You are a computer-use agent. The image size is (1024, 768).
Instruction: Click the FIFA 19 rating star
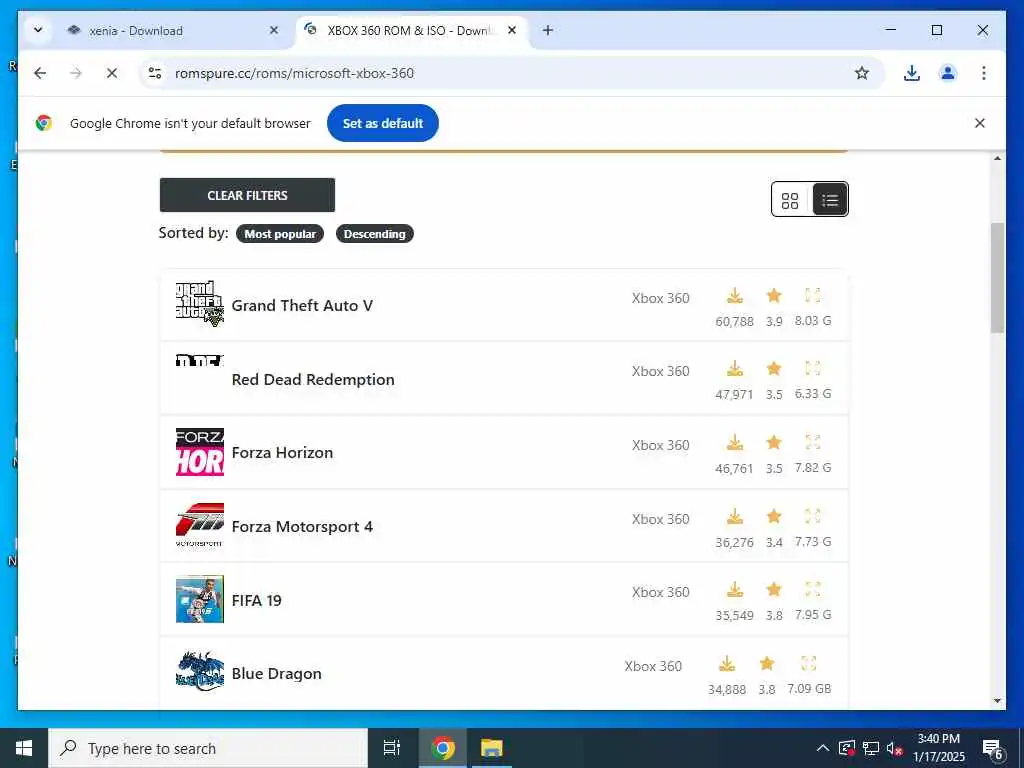coord(774,590)
